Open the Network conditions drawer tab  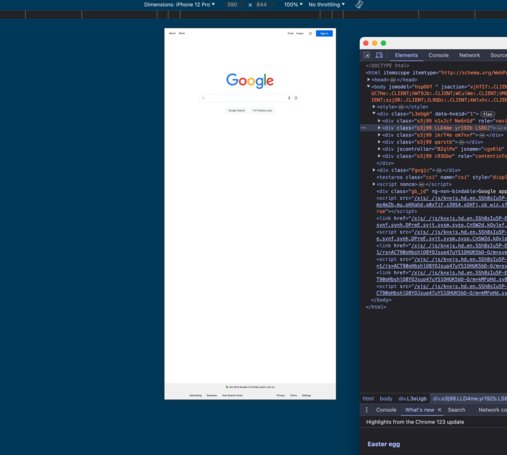(492, 410)
